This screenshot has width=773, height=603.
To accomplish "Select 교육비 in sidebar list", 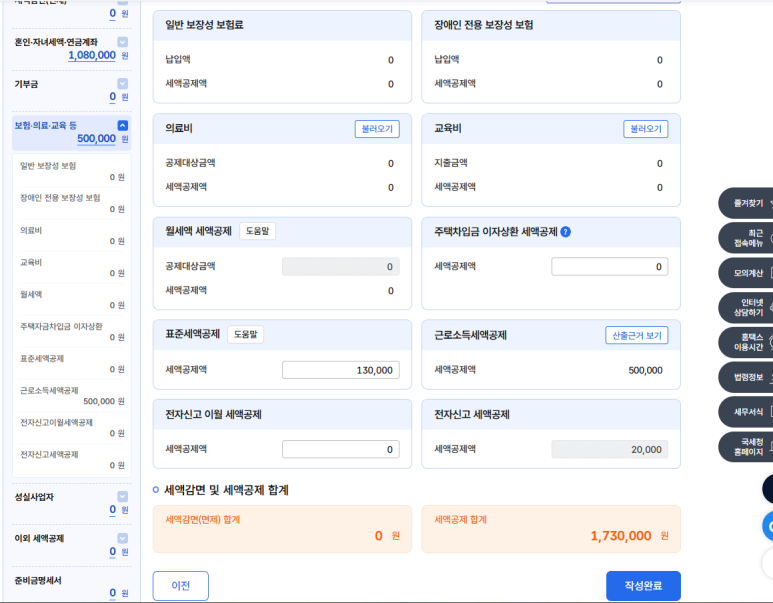I will [x=31, y=262].
